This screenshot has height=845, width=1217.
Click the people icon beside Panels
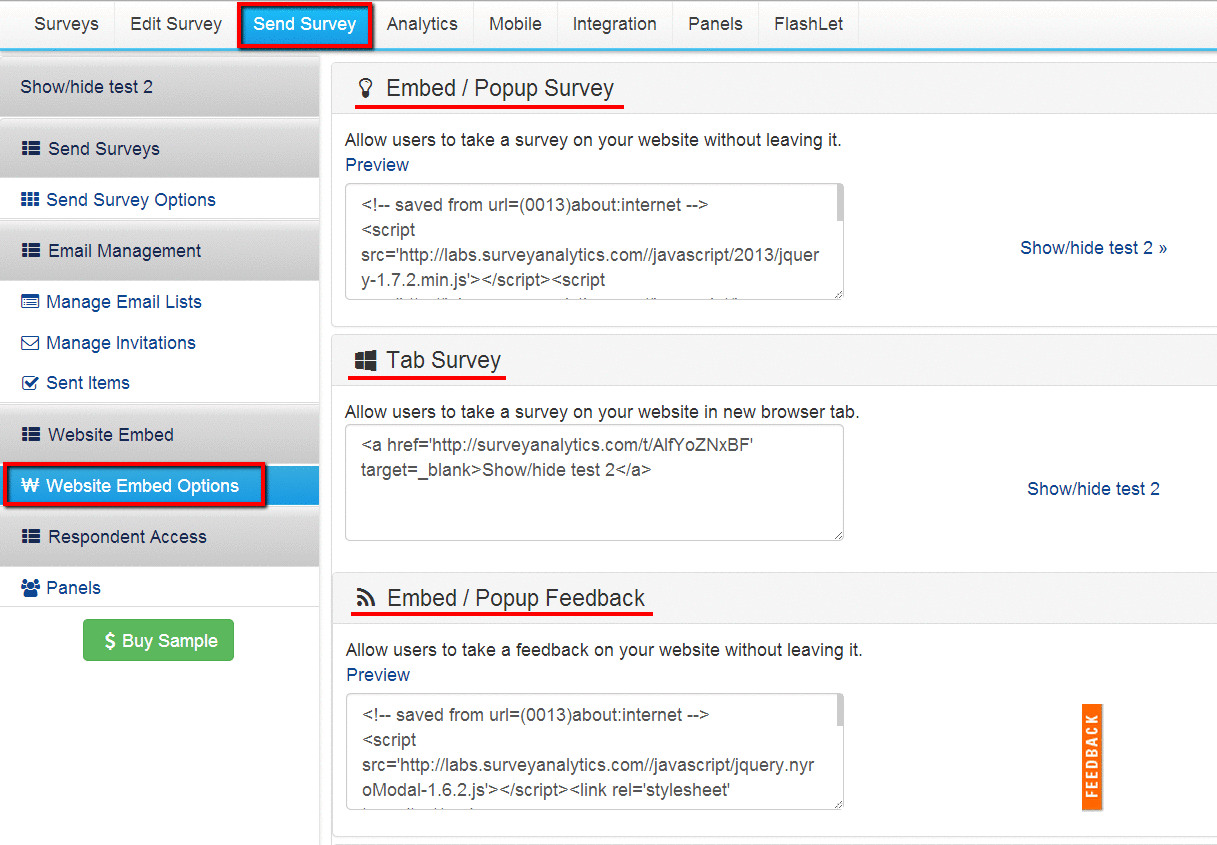(x=30, y=588)
